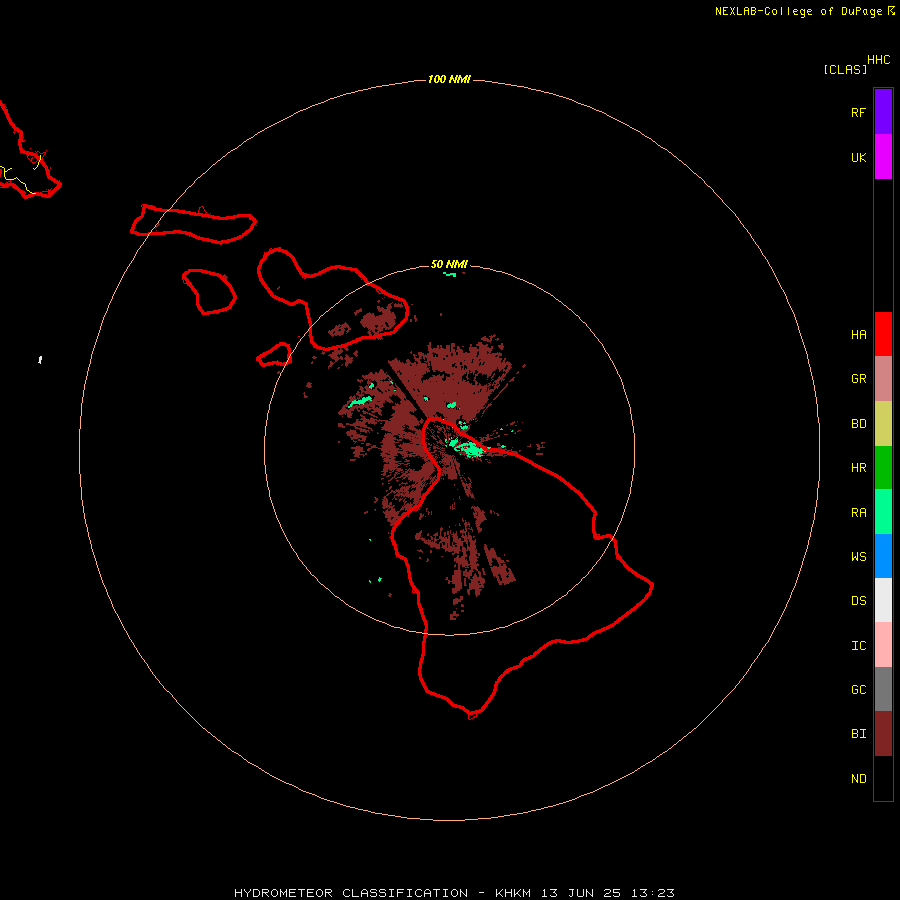Viewport: 900px width, 900px height.
Task: Click the green rain echo on the 50 NMI ring
Action: [x=449, y=274]
